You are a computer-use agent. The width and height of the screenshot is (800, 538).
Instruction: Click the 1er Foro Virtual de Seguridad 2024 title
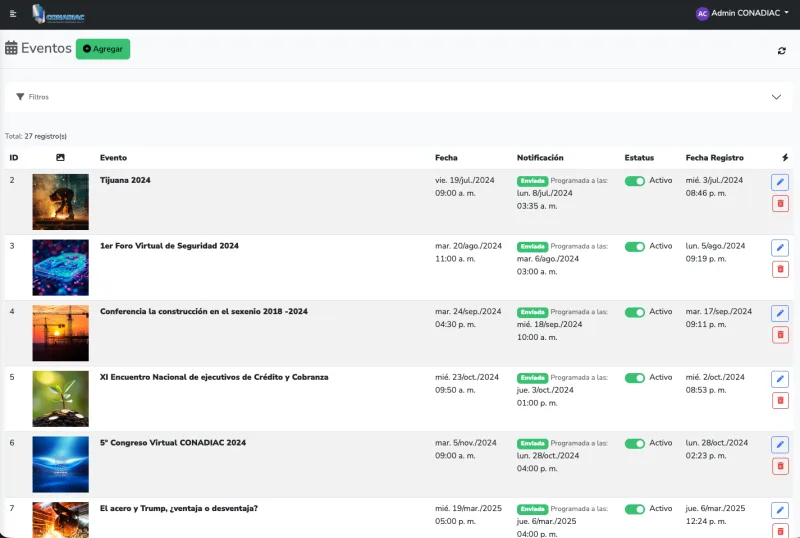[169, 246]
